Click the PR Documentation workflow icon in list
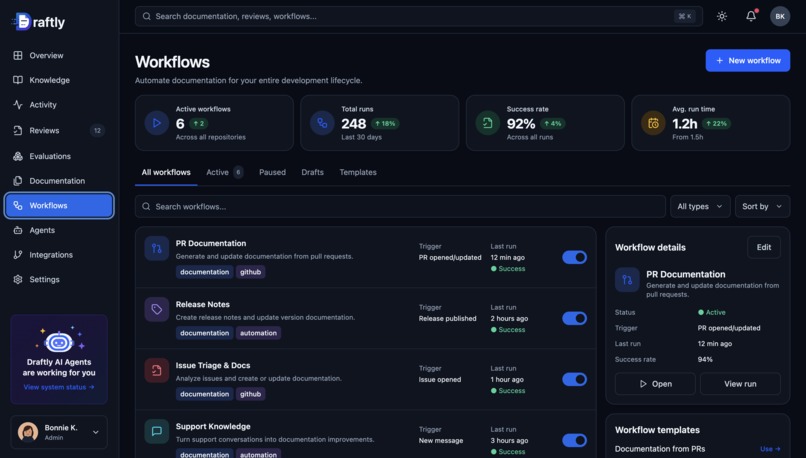806x458 pixels. (157, 249)
